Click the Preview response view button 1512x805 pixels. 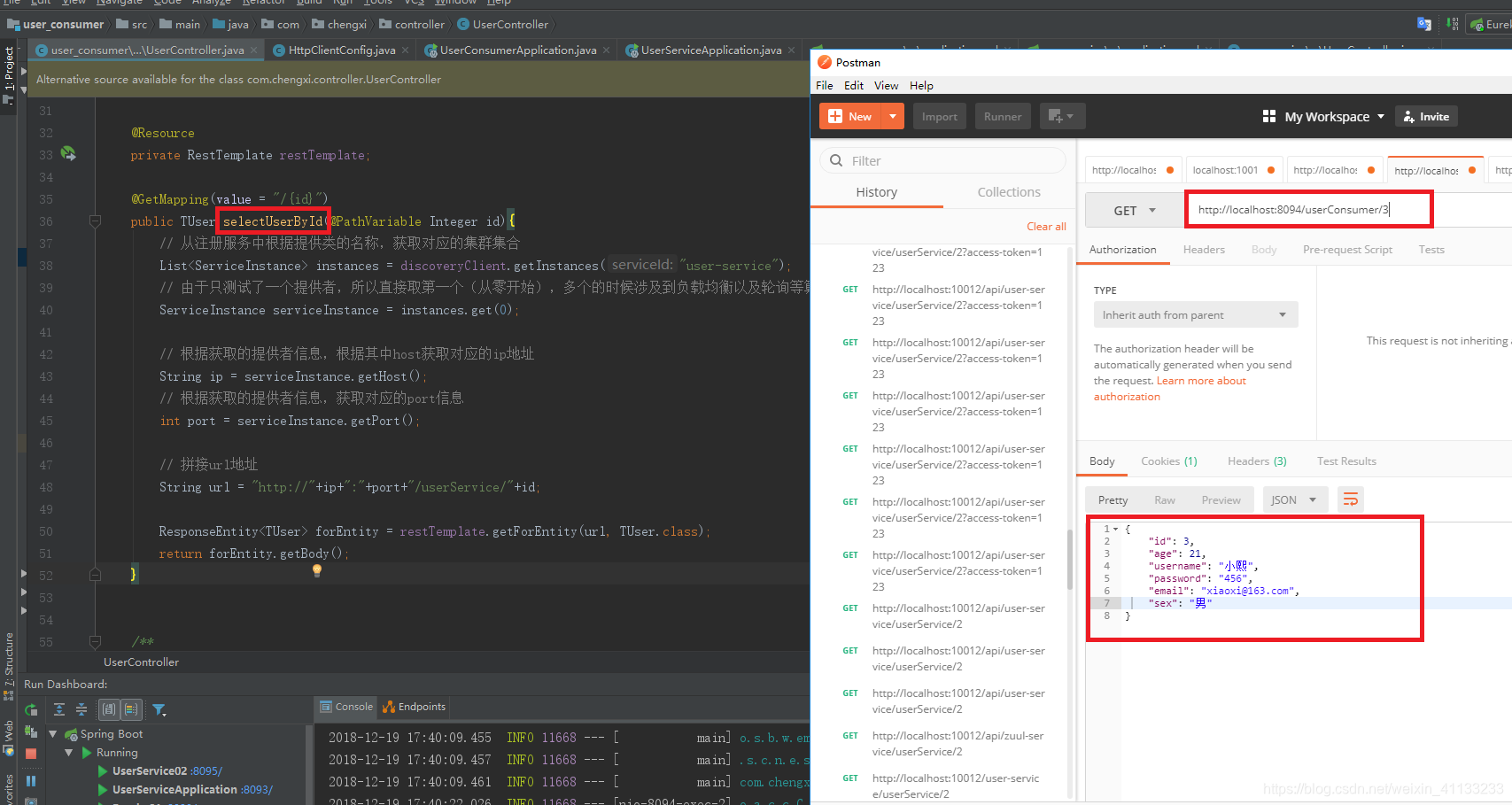click(1221, 500)
